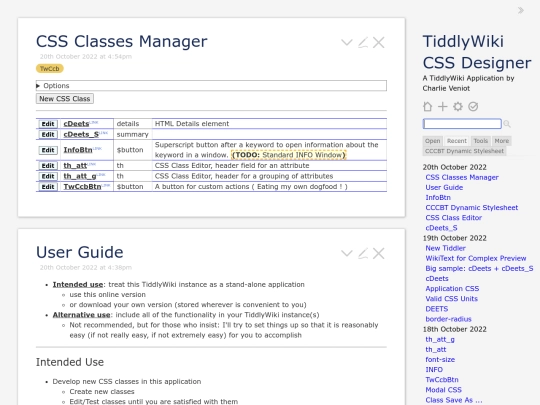
Task: Open Big sample: cDeets + cDeets_S link
Action: click(x=479, y=268)
